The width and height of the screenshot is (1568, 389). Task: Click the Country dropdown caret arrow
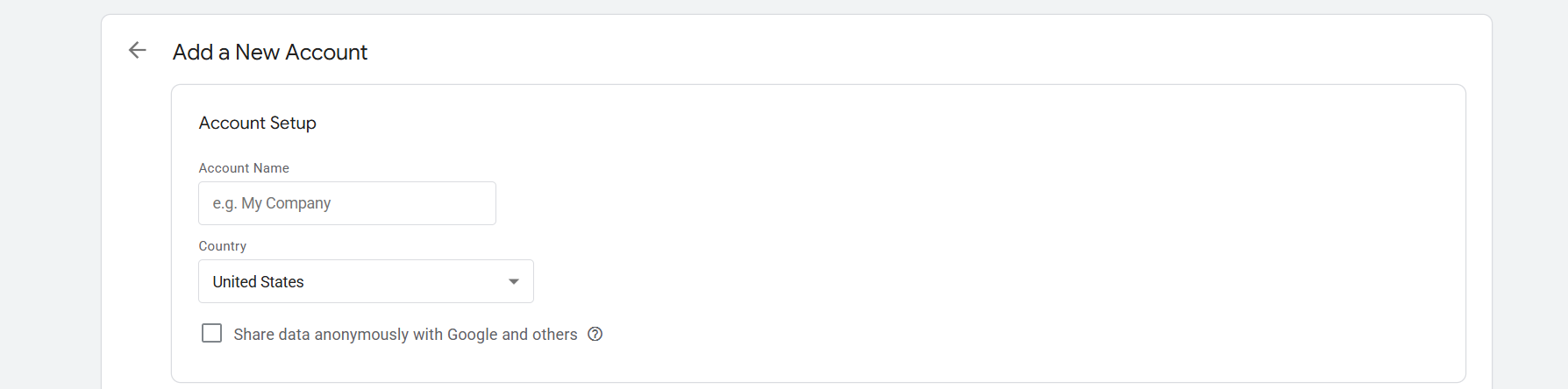click(x=514, y=281)
